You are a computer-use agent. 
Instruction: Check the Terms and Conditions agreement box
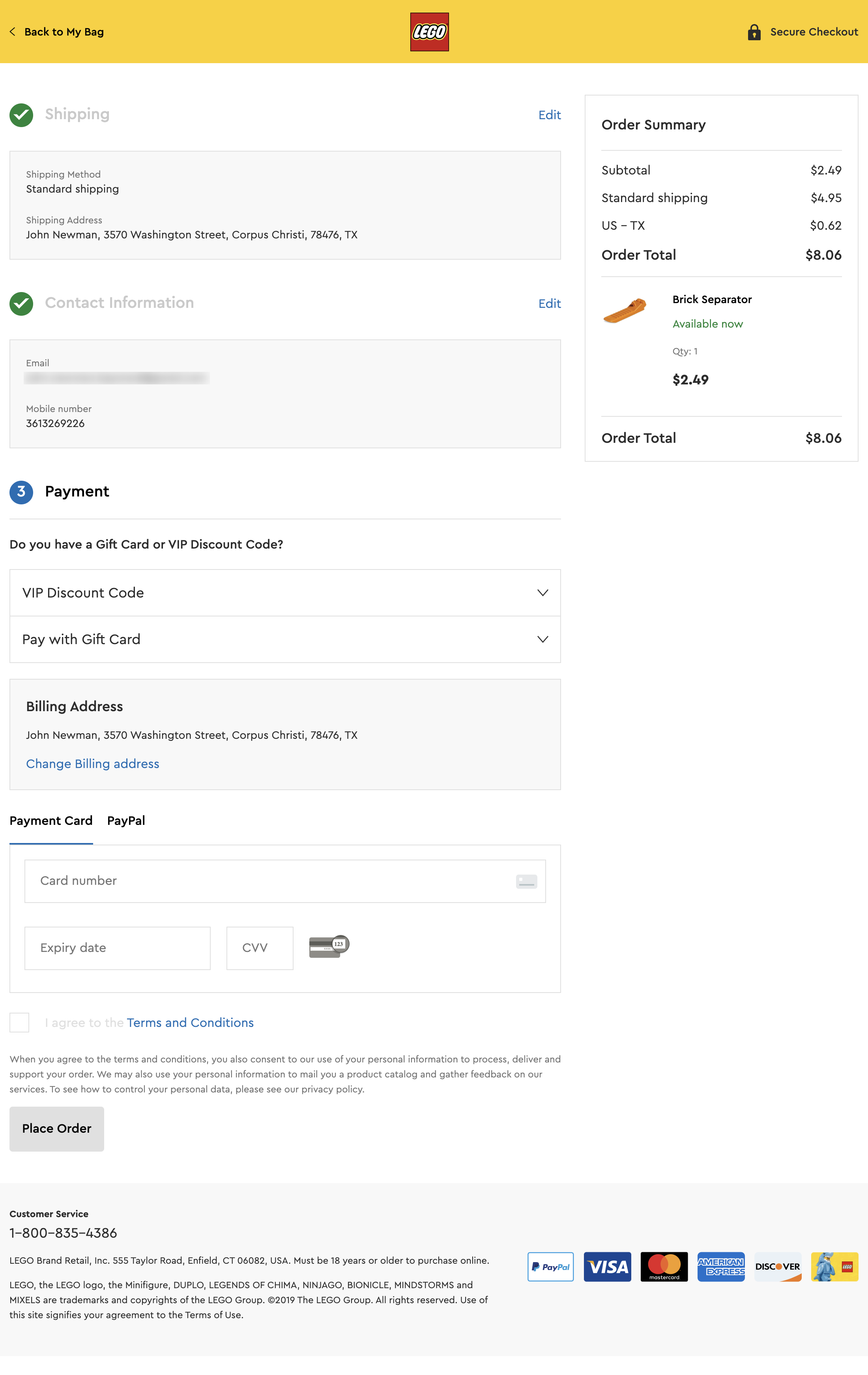19,1022
